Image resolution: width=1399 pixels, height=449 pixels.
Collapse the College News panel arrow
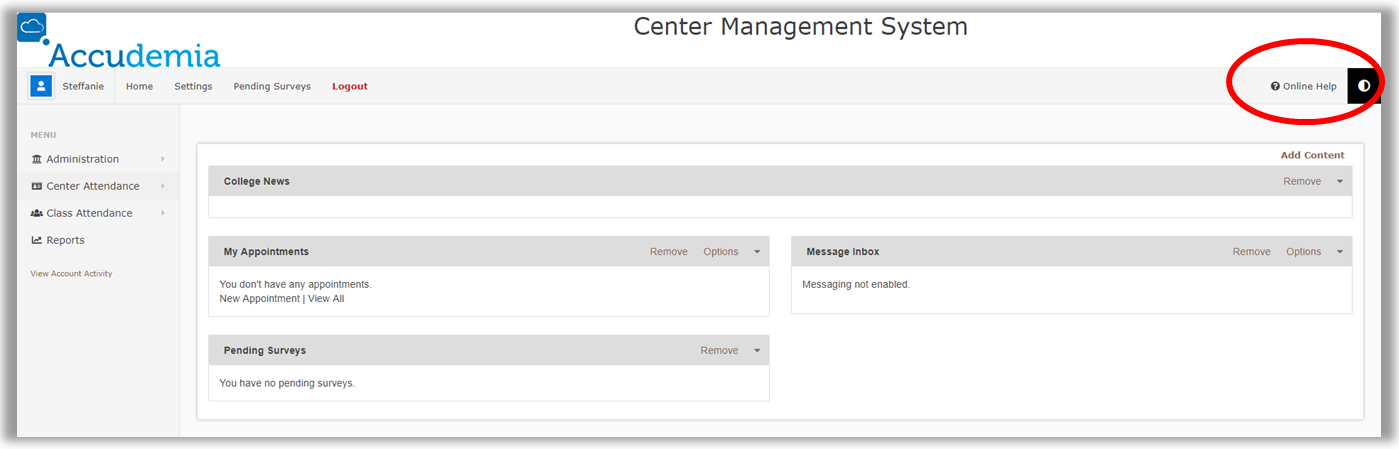1340,182
